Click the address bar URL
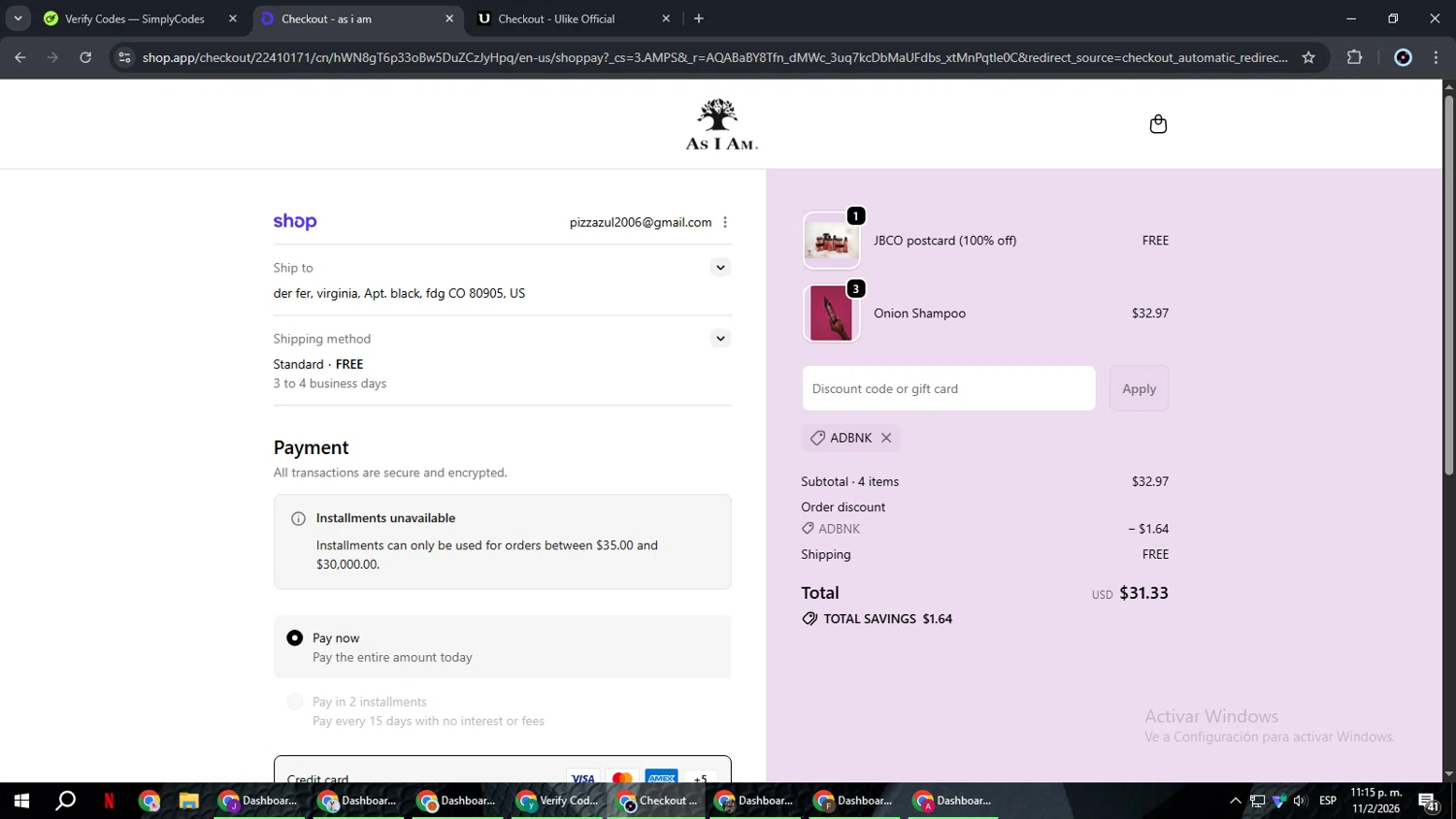This screenshot has width=1456, height=819. [714, 57]
